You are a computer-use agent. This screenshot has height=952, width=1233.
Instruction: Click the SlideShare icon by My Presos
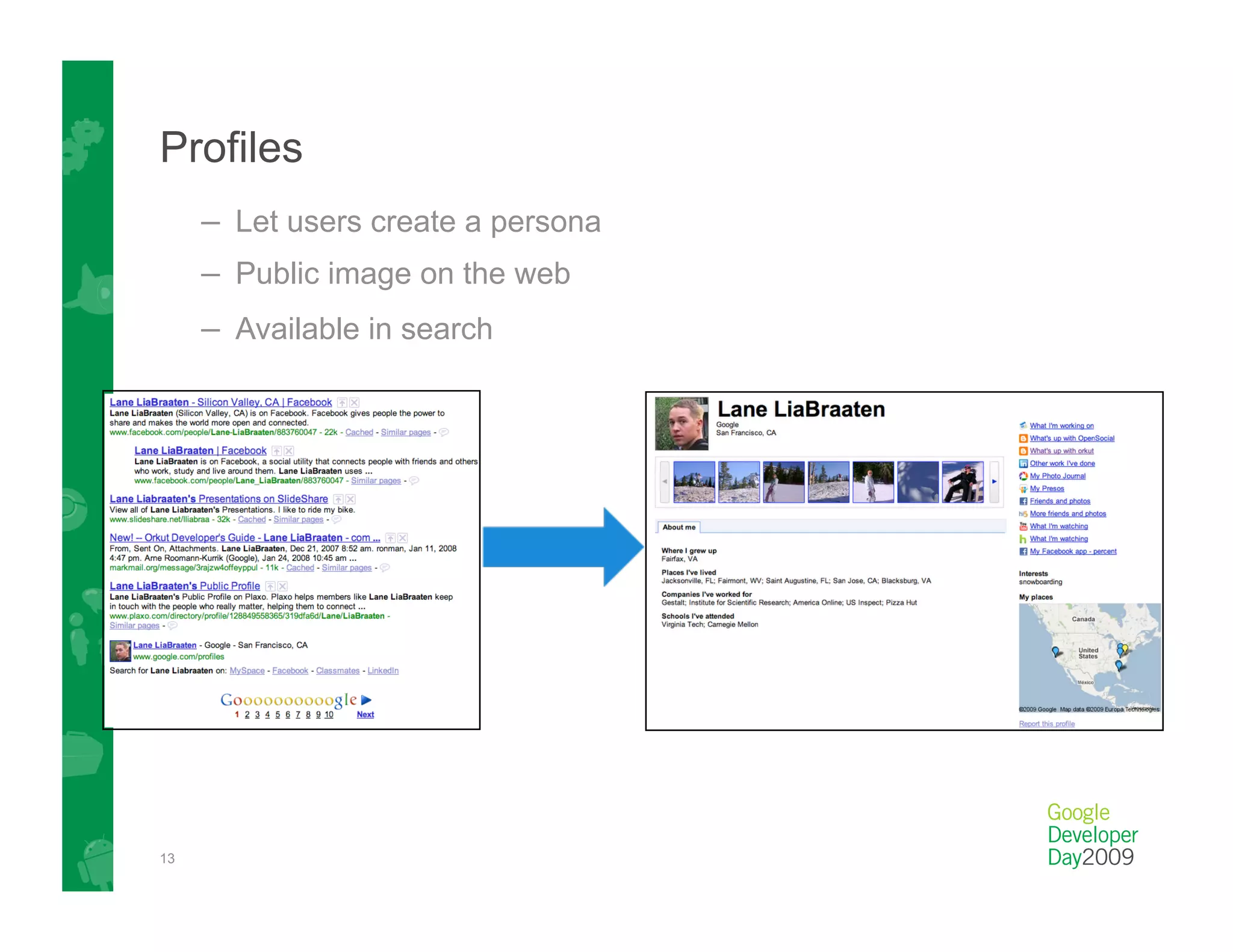(1023, 489)
